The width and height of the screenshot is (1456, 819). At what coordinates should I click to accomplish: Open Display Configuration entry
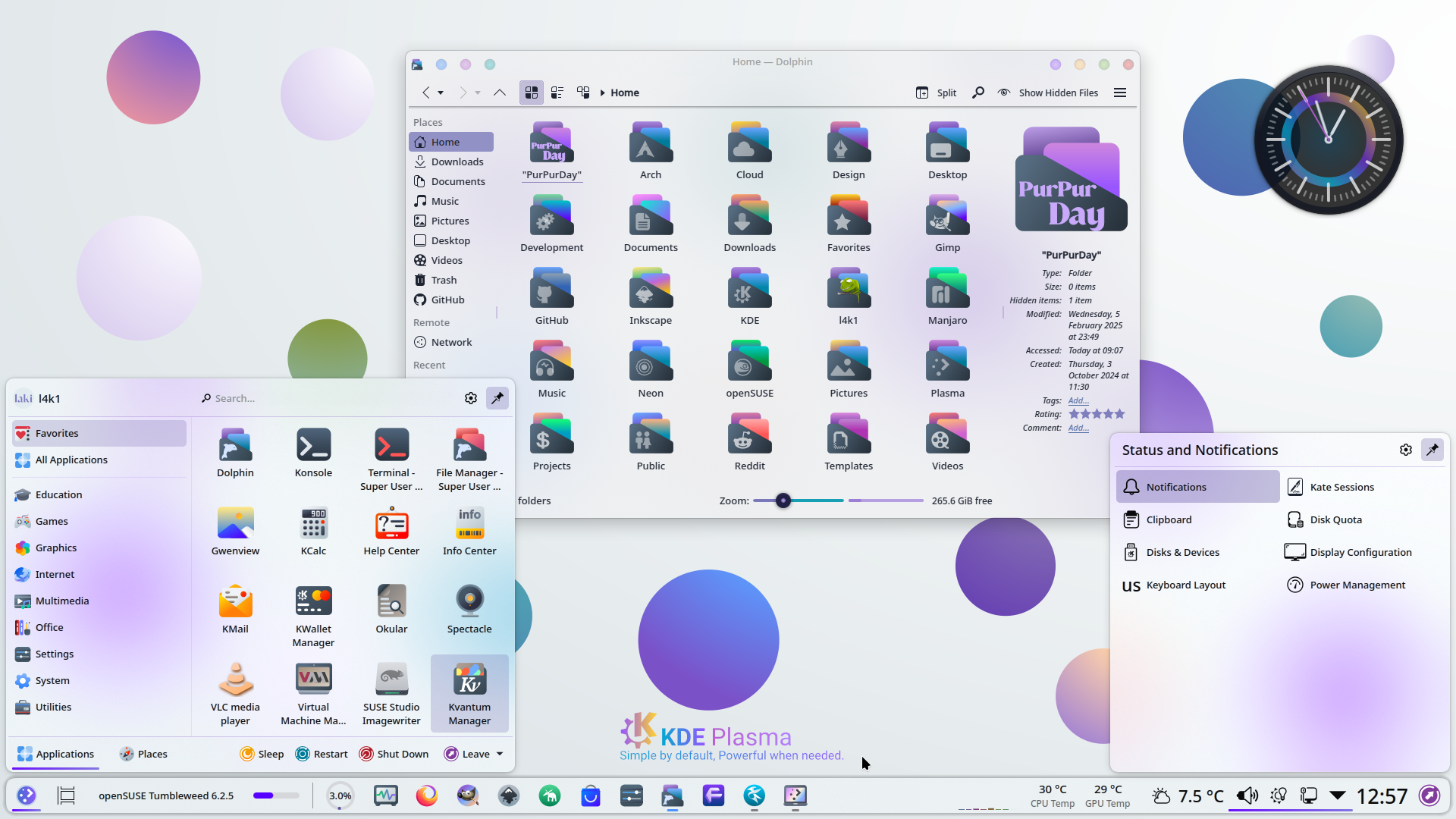pyautogui.click(x=1362, y=552)
